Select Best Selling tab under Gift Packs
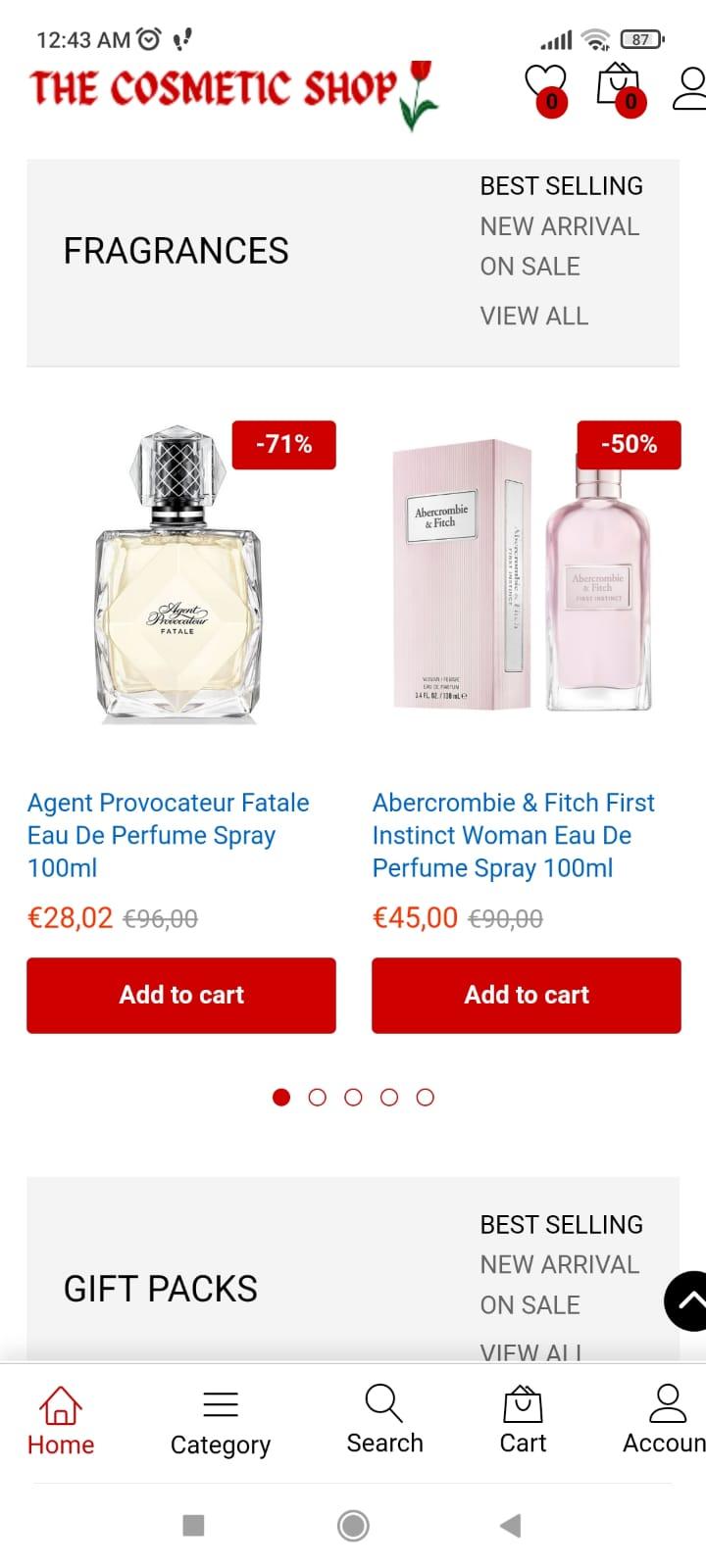706x1568 pixels. coord(561,1225)
